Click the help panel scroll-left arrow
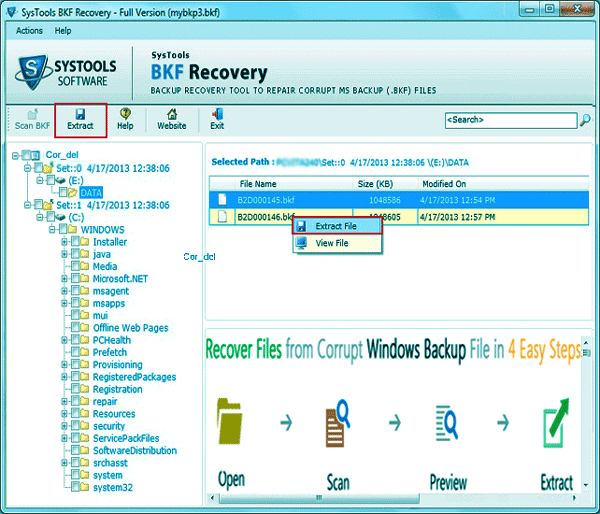600x514 pixels. click(212, 498)
